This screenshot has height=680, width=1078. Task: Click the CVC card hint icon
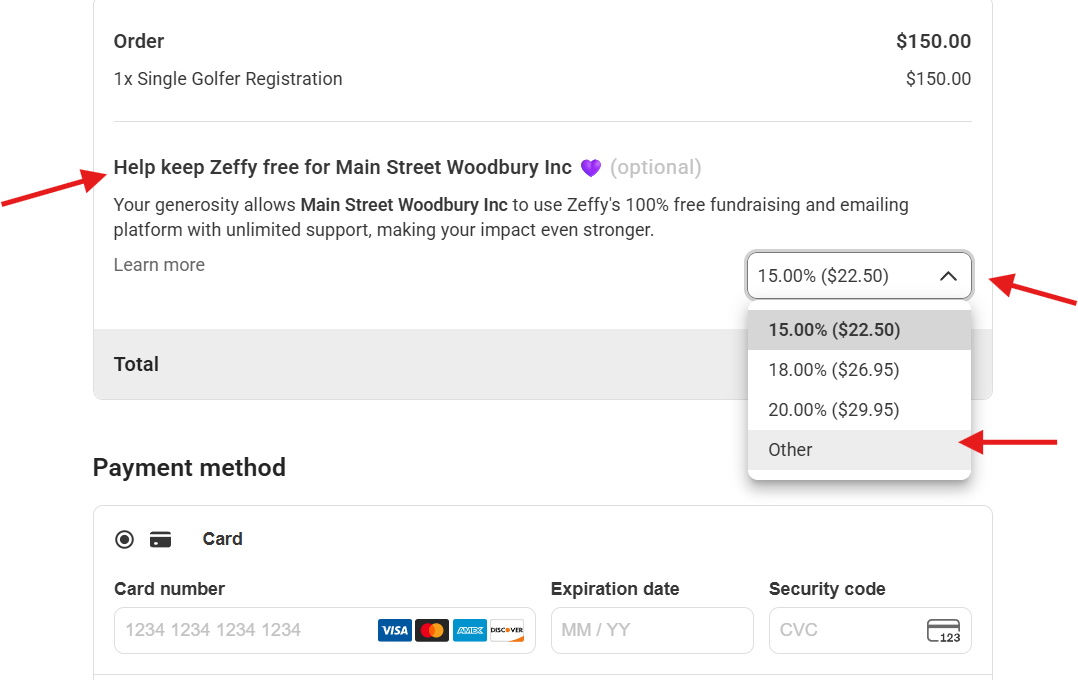click(943, 630)
